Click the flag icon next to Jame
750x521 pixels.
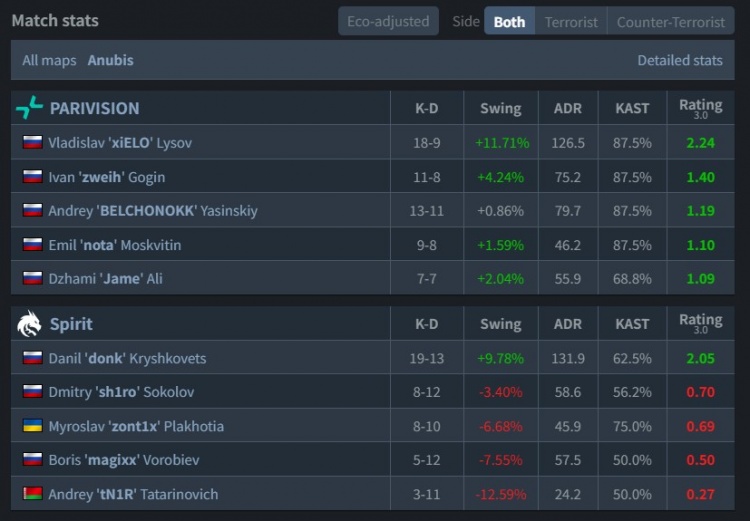32,279
